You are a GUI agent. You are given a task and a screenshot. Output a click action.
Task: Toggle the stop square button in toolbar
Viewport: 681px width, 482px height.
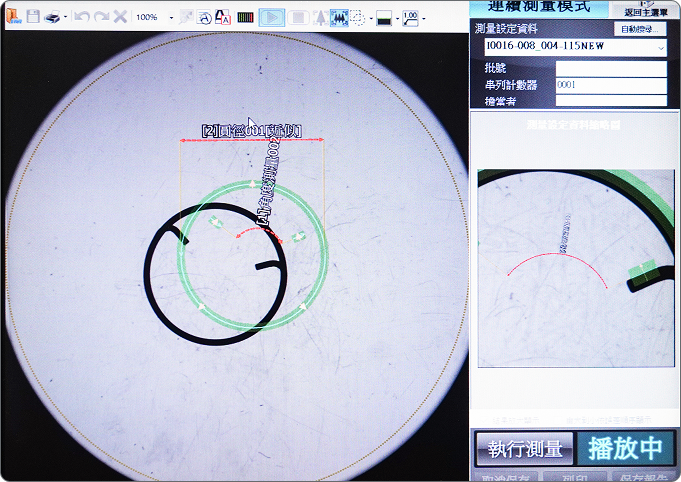tap(298, 17)
